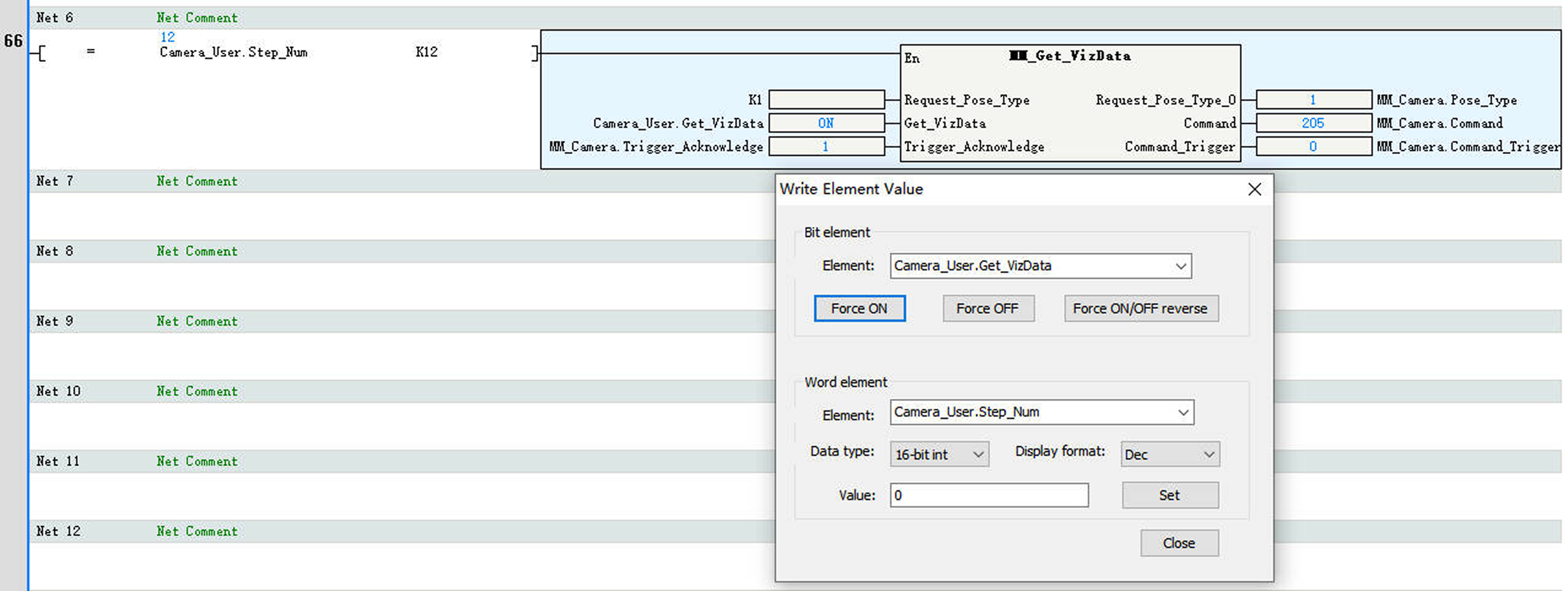Expand the Word element Element dropdown
1568x591 pixels.
(1182, 412)
